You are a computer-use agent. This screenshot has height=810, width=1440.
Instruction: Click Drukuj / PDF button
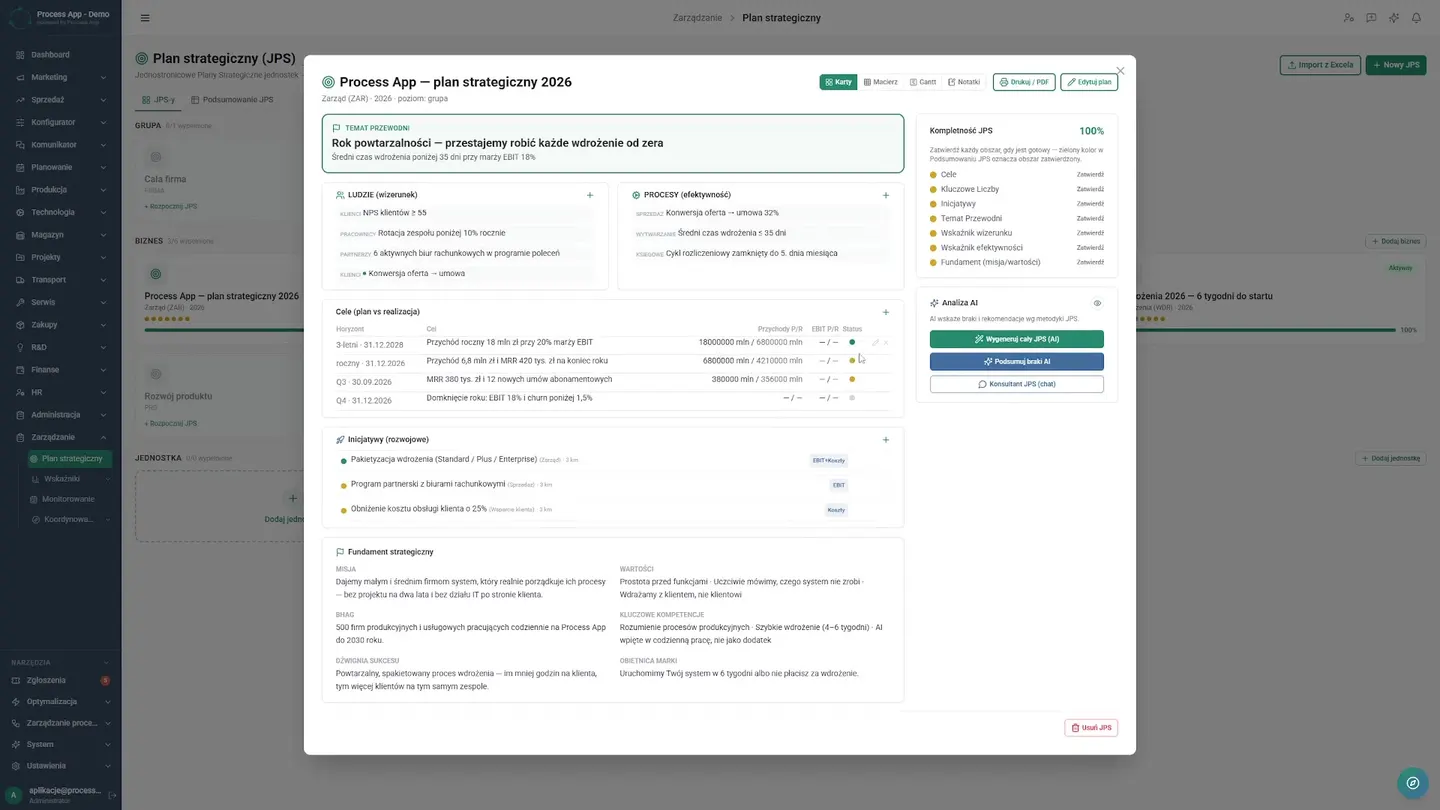coord(1024,82)
